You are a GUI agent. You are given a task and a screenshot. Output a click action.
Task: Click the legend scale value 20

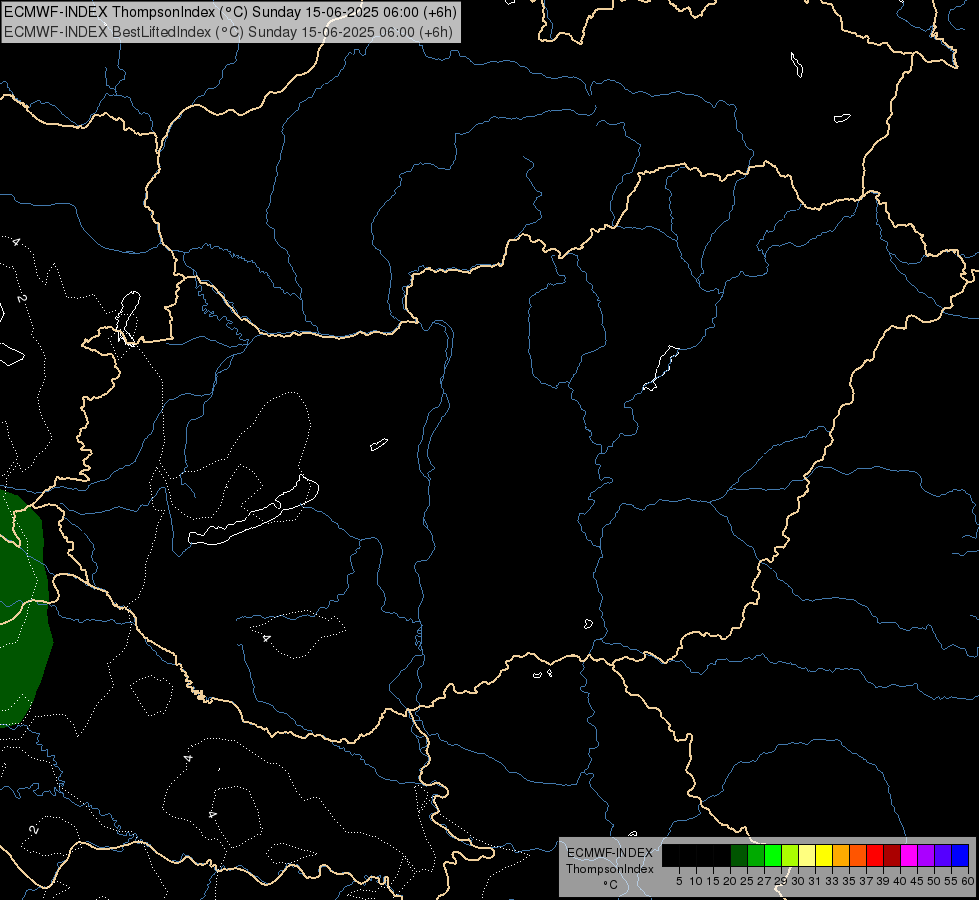tap(730, 881)
